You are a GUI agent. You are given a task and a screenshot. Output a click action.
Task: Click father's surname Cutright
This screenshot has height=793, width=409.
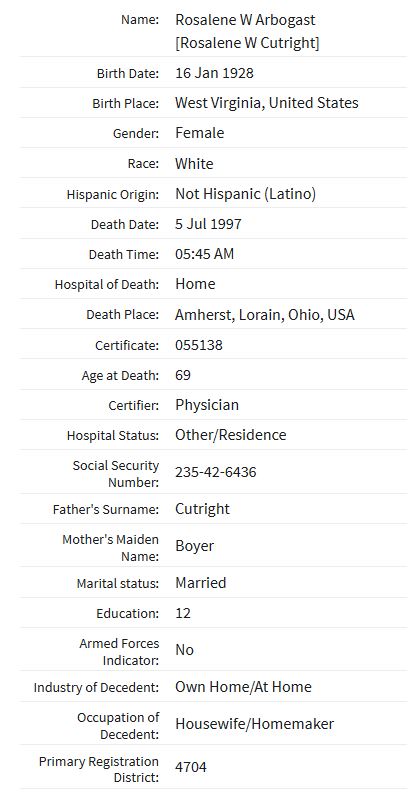coord(202,509)
